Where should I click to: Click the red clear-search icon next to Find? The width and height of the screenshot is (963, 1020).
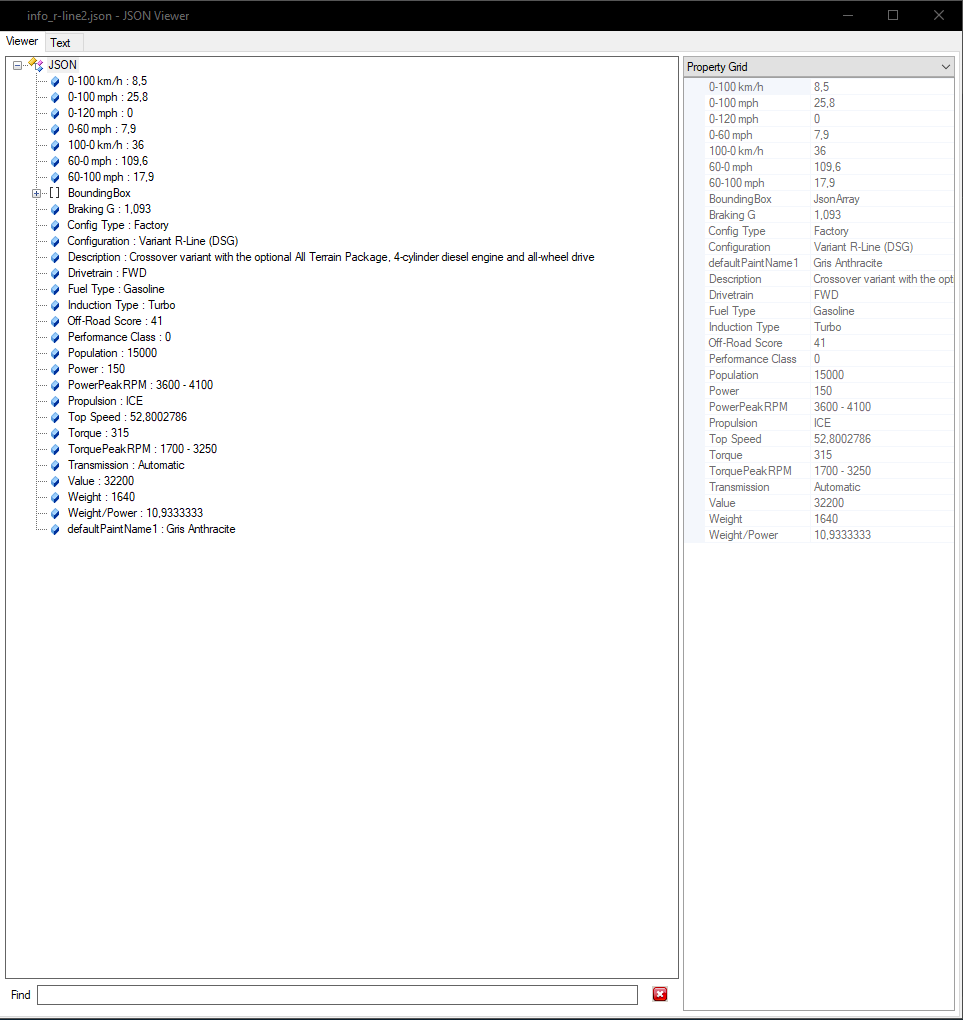click(660, 994)
